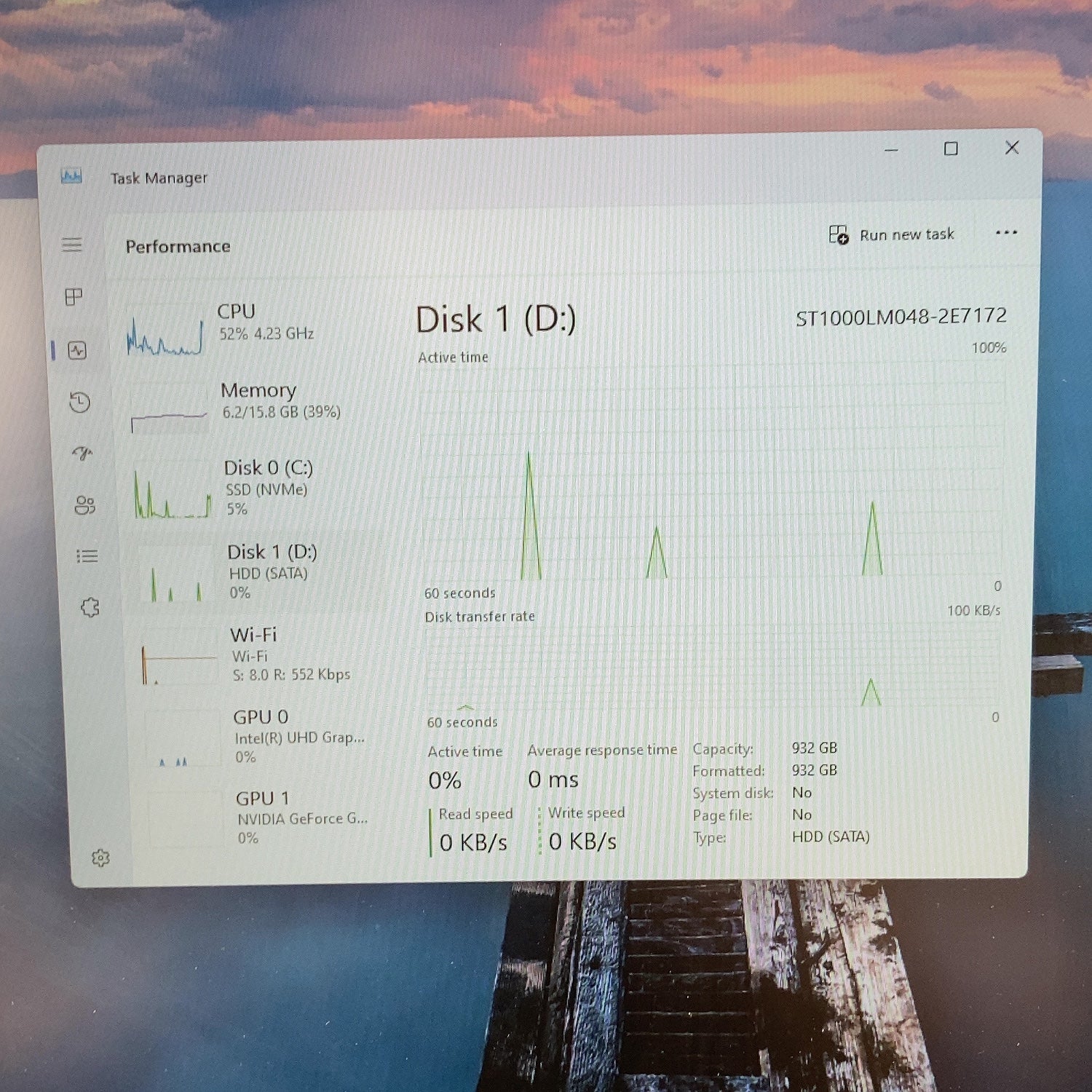Image resolution: width=1092 pixels, height=1092 pixels.
Task: Click the Task Manager app icon in title bar
Action: tap(71, 176)
